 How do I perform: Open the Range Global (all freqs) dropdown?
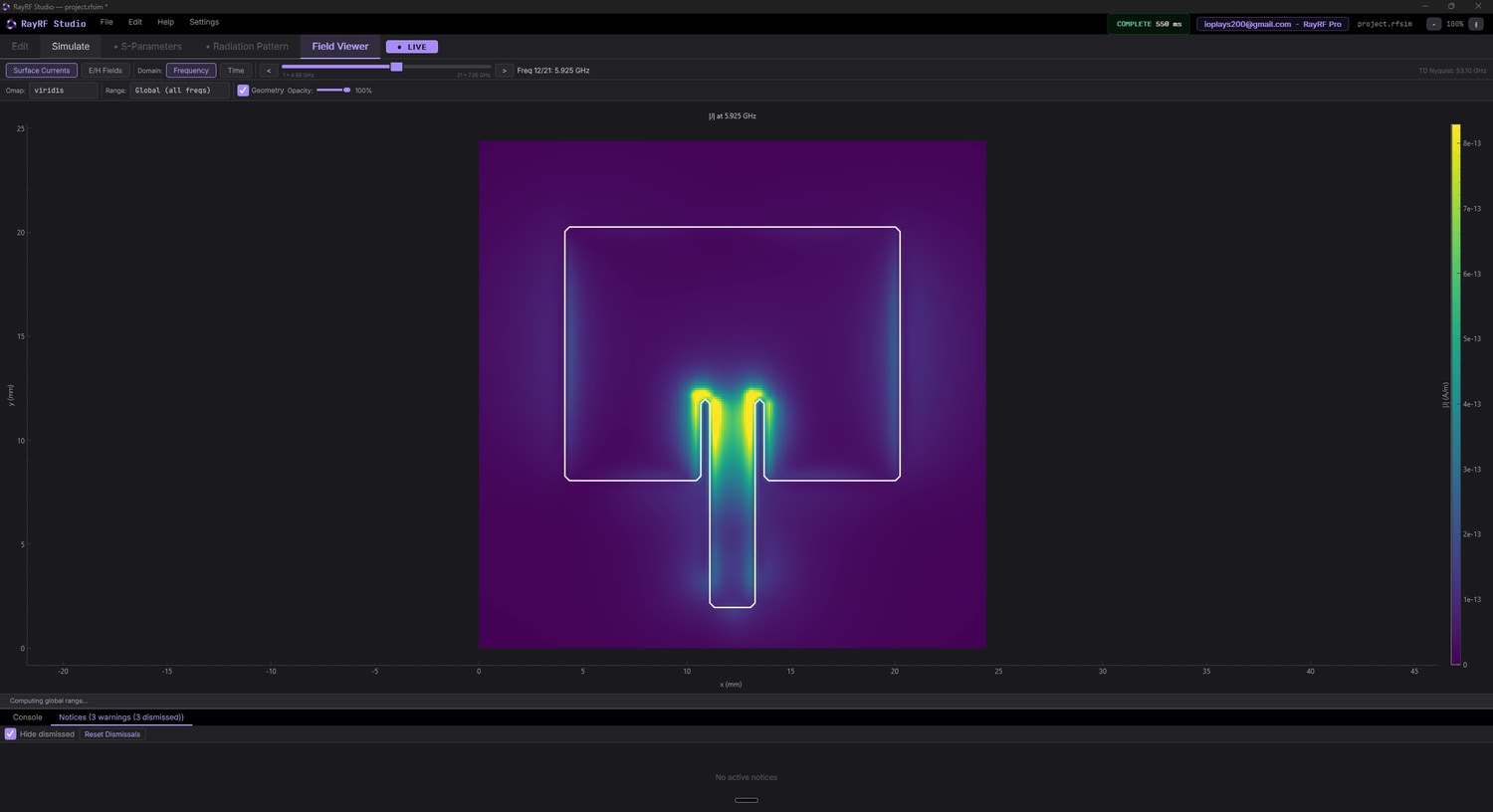[179, 91]
